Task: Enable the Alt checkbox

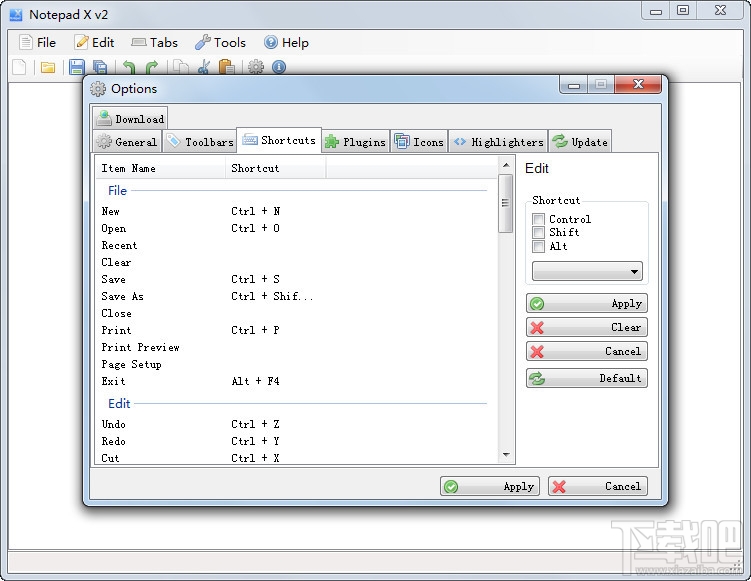Action: pos(538,247)
